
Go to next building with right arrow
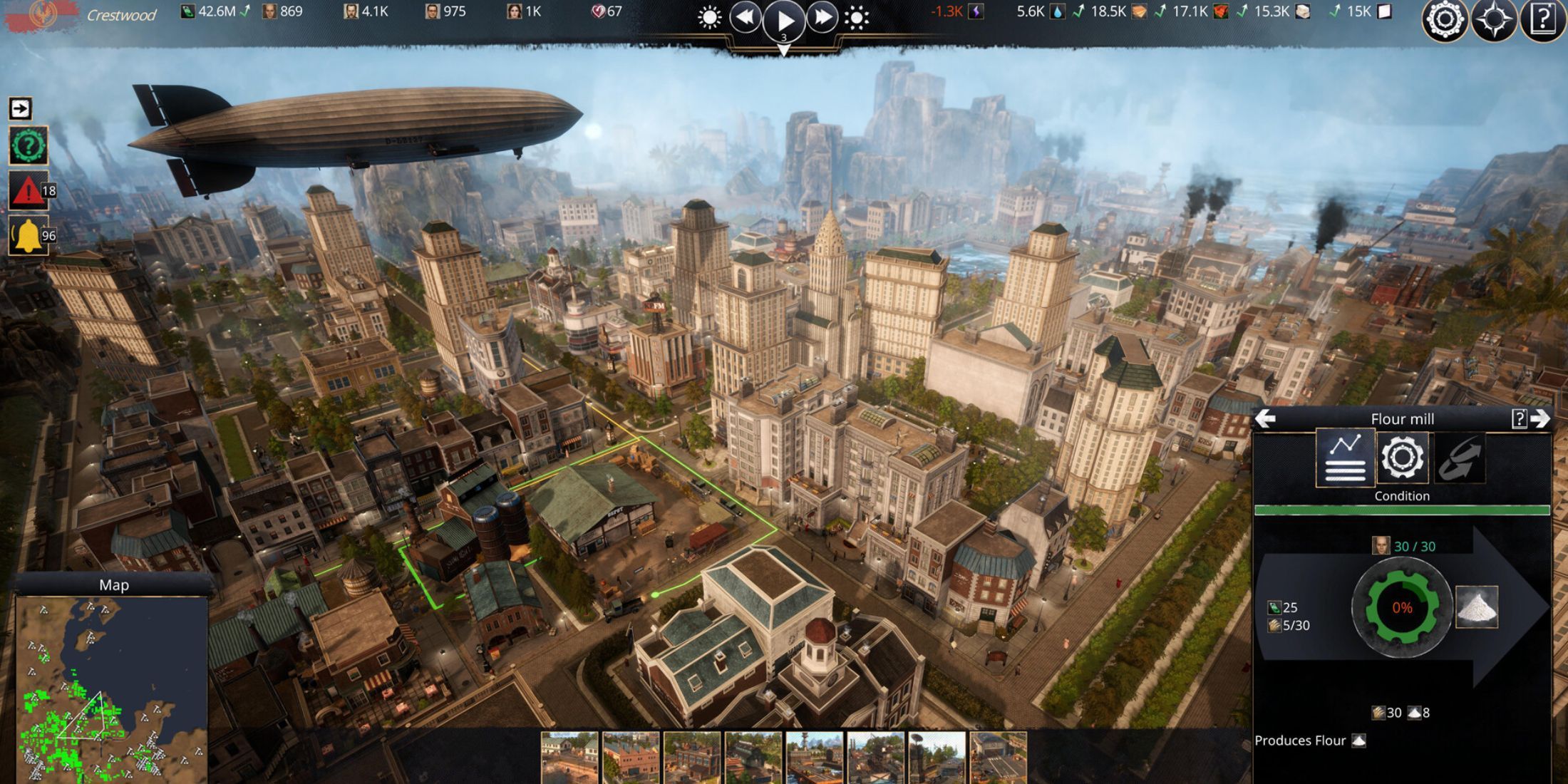pyautogui.click(x=1539, y=418)
